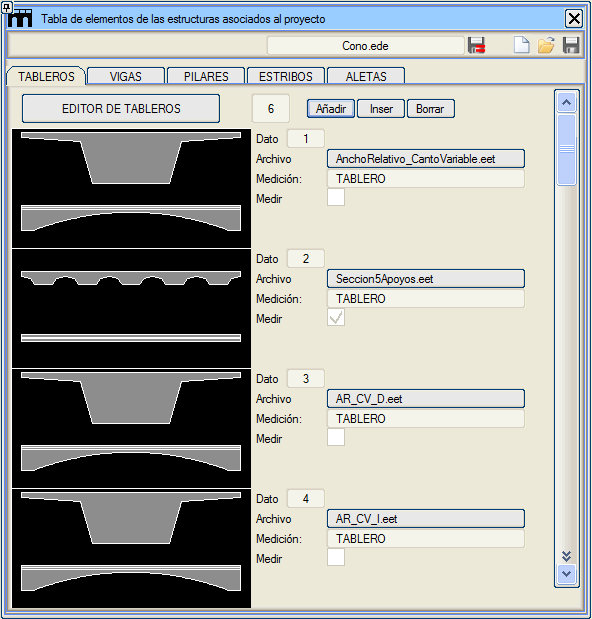
Task: Switch to the TABLEROS tab
Action: tap(46, 76)
